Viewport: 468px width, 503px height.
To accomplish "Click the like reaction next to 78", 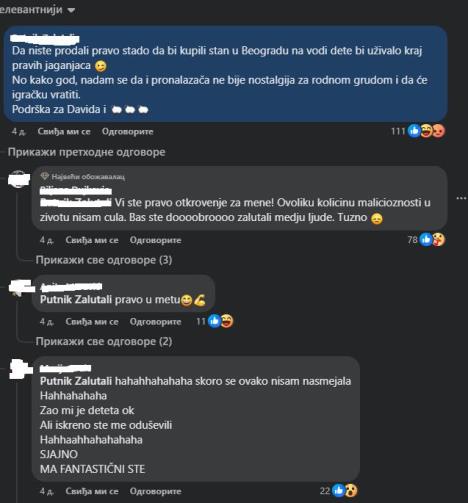I will coord(426,239).
